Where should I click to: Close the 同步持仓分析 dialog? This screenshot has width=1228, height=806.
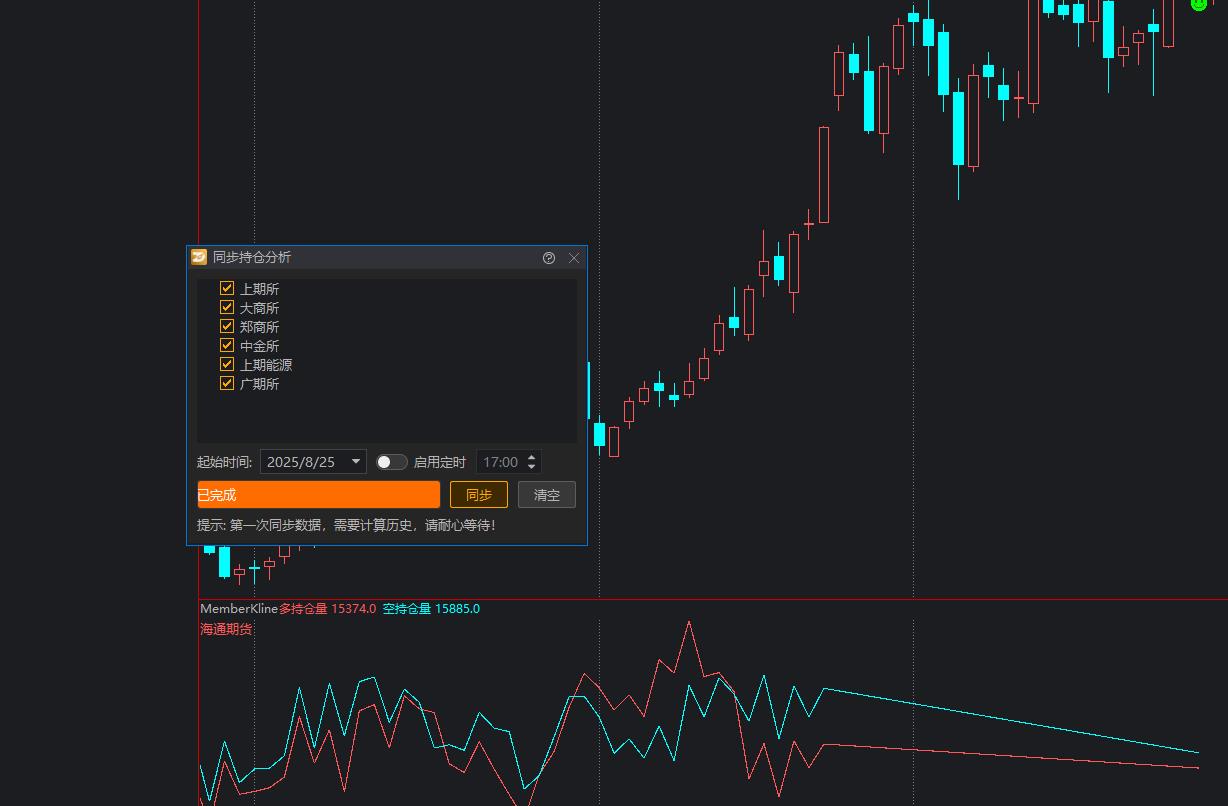pyautogui.click(x=574, y=258)
